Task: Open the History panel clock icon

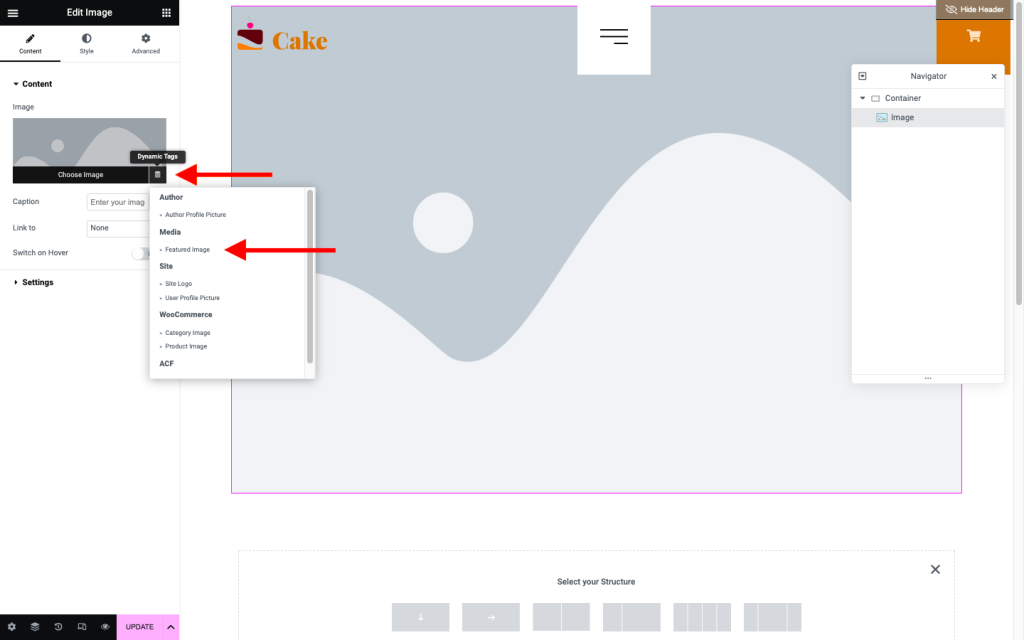Action: click(58, 627)
